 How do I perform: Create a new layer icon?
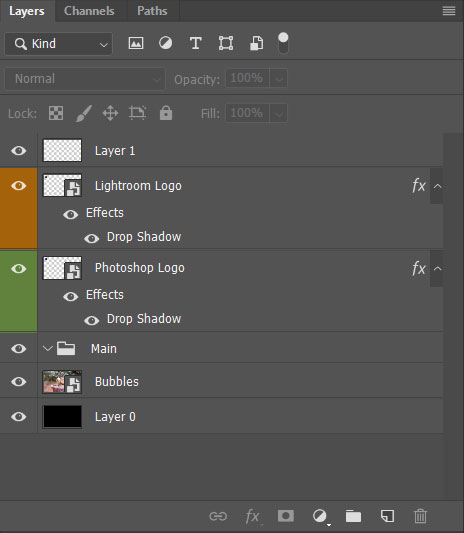[388, 516]
